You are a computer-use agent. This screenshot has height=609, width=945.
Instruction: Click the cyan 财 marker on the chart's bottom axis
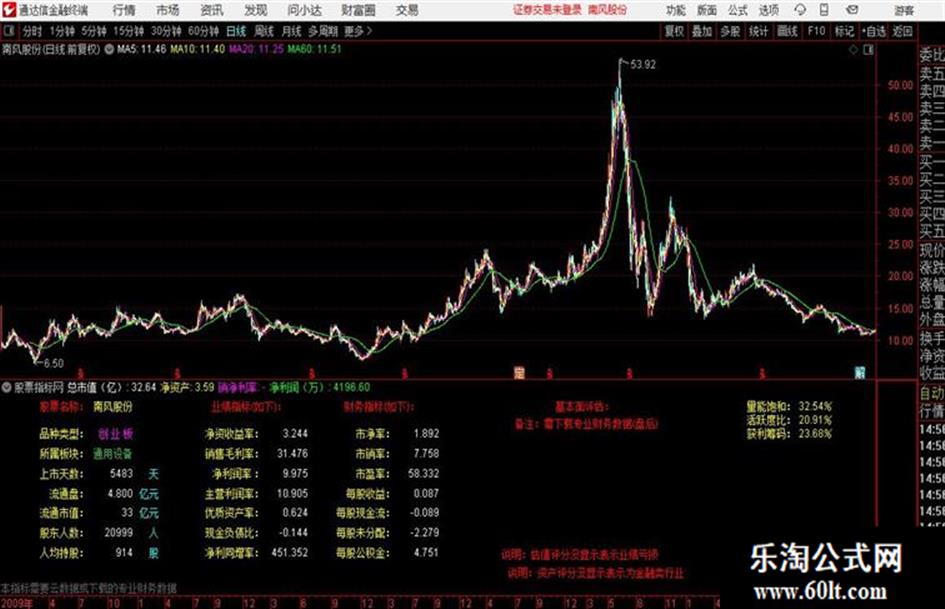coord(860,373)
